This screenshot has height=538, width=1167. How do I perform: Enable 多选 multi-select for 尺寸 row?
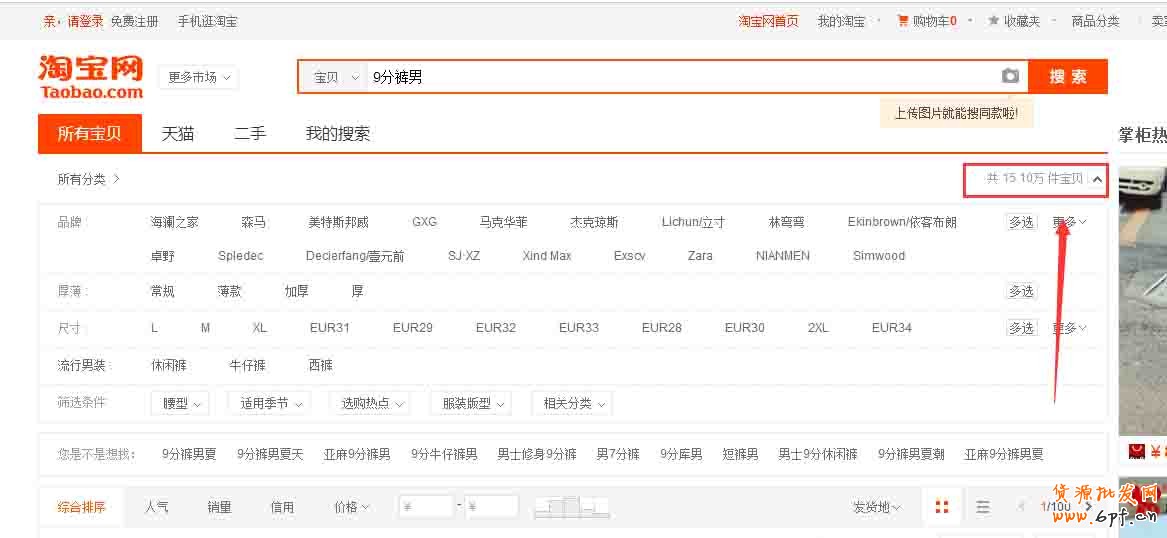point(1021,328)
